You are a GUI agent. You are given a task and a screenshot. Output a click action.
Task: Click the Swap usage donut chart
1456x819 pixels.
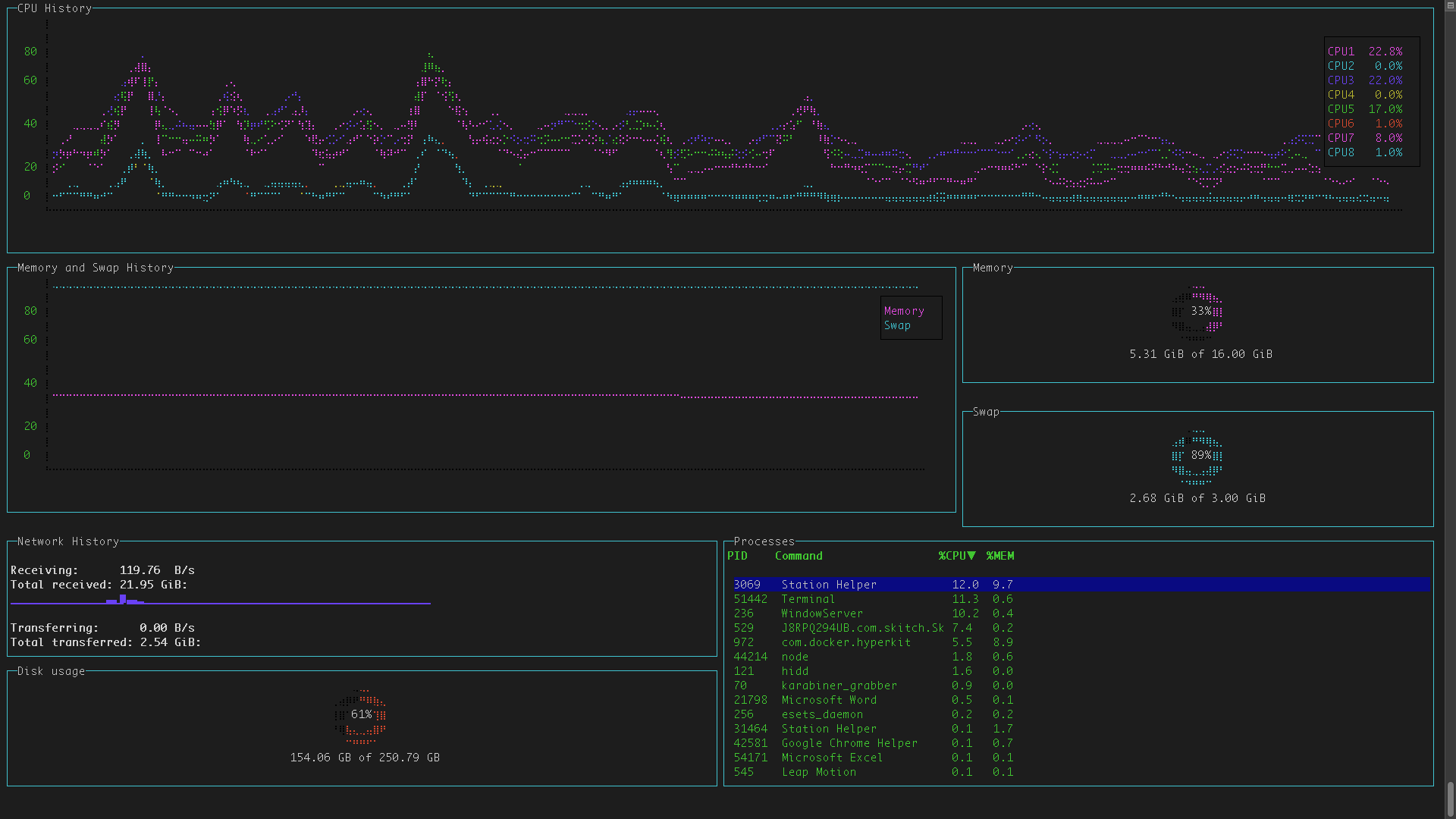(1197, 456)
